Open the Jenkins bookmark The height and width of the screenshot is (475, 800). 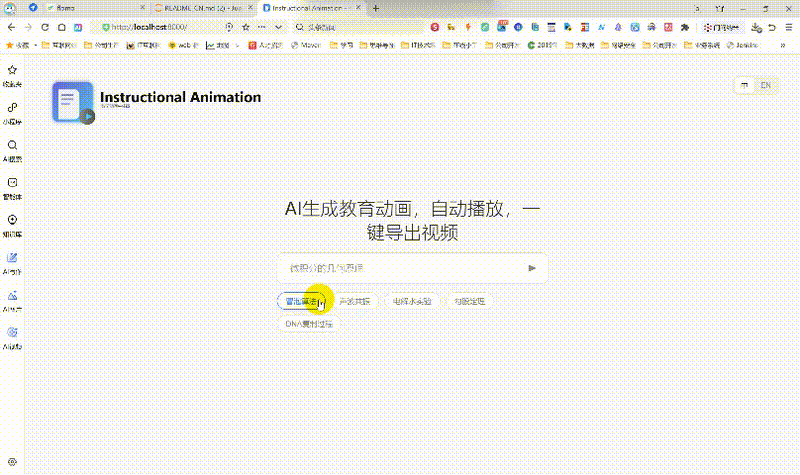tap(743, 45)
